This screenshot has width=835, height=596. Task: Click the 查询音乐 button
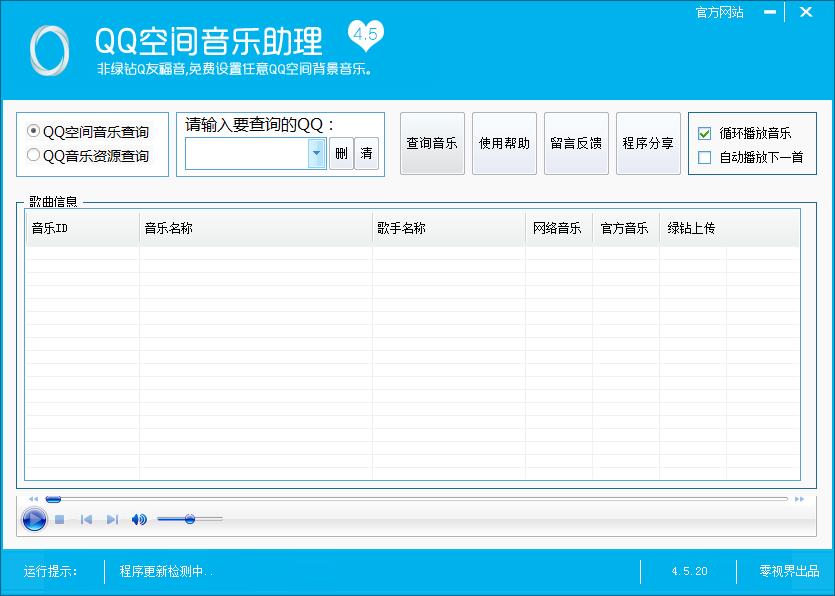click(x=432, y=143)
